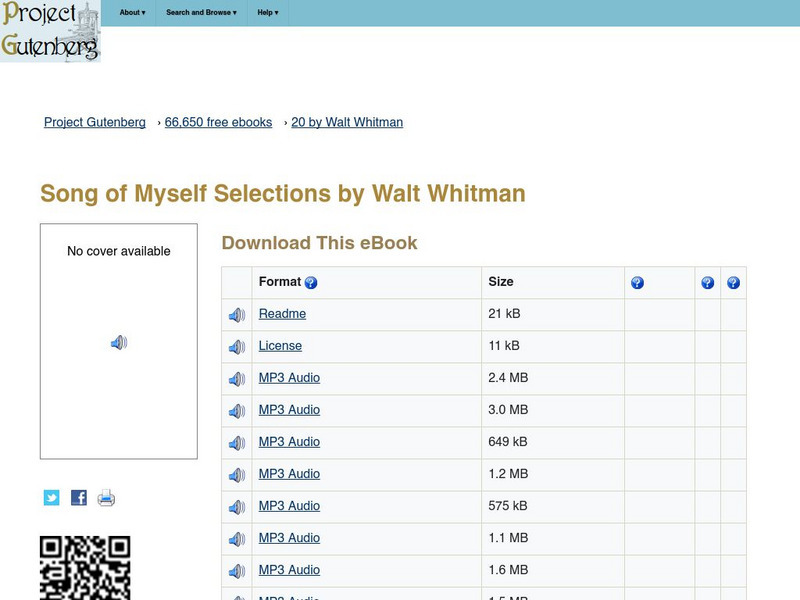
Task: Click the question mark icon above the rightmost column
Action: point(733,282)
